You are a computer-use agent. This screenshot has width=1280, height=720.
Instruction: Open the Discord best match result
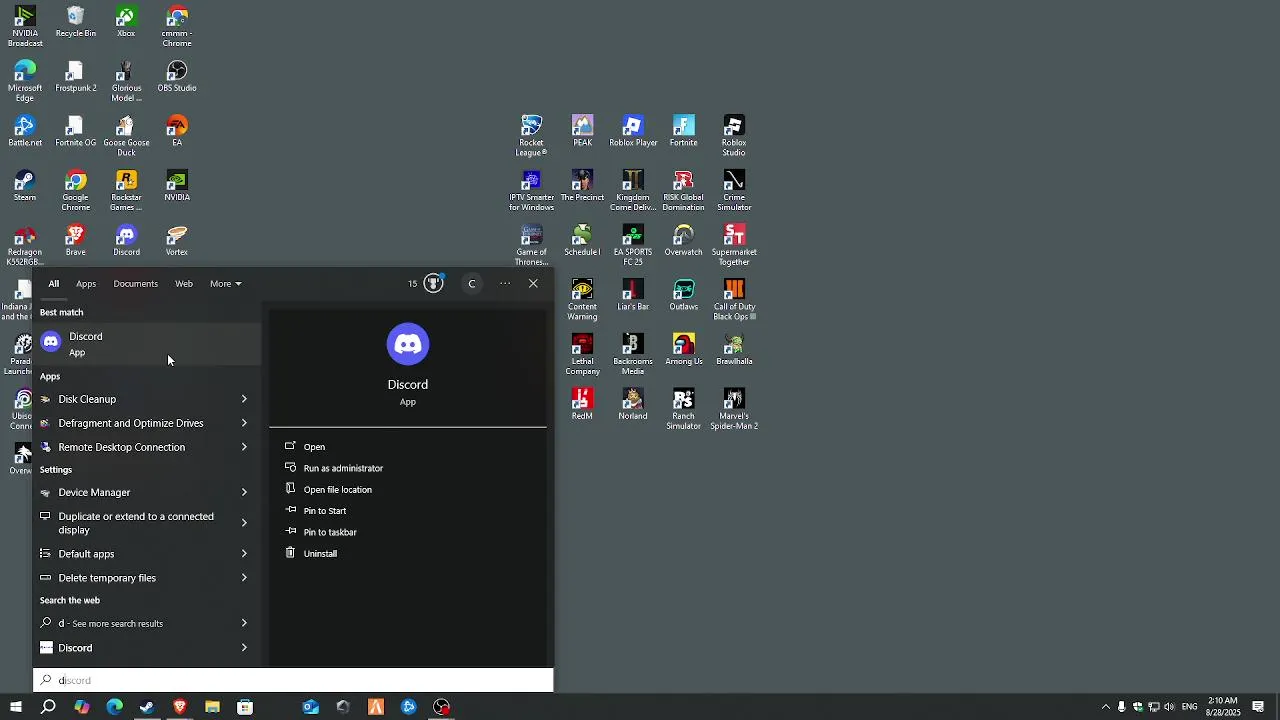point(147,344)
